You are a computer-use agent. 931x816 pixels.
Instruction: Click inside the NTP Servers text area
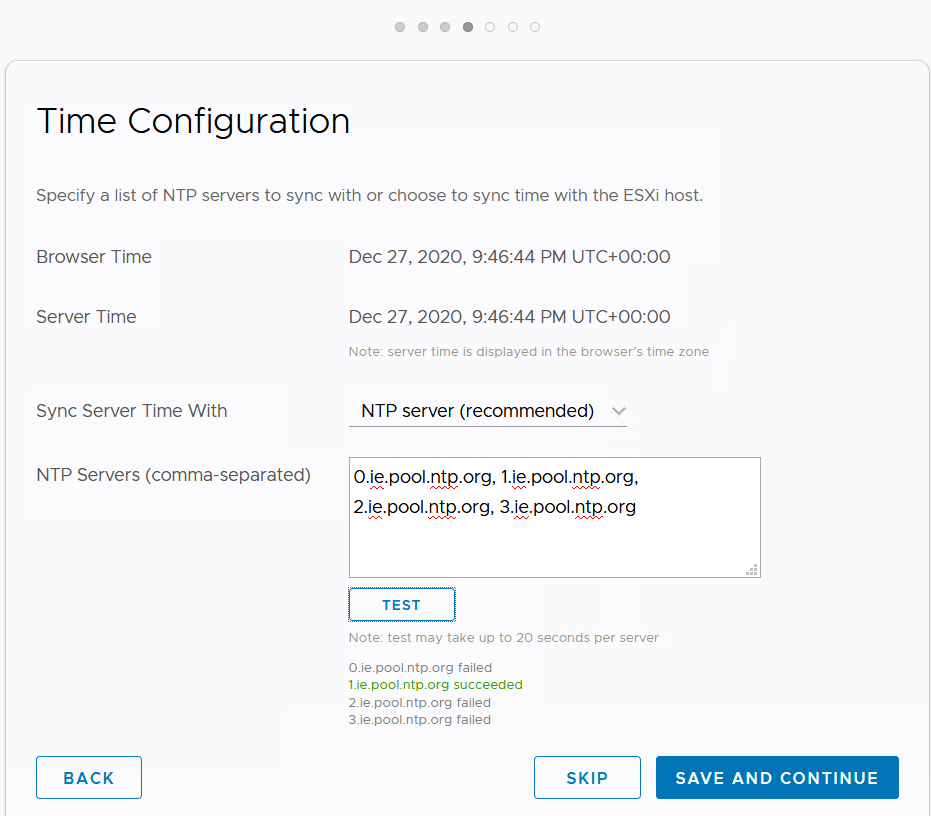(554, 540)
